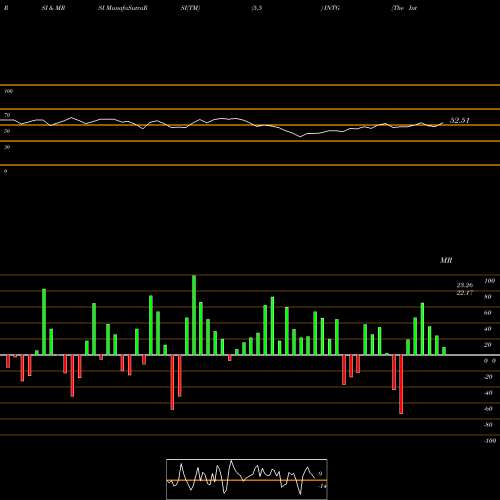The height and width of the screenshot is (500, 500).
Task: Click the mini oscillator thumbnail chart
Action: (247, 479)
